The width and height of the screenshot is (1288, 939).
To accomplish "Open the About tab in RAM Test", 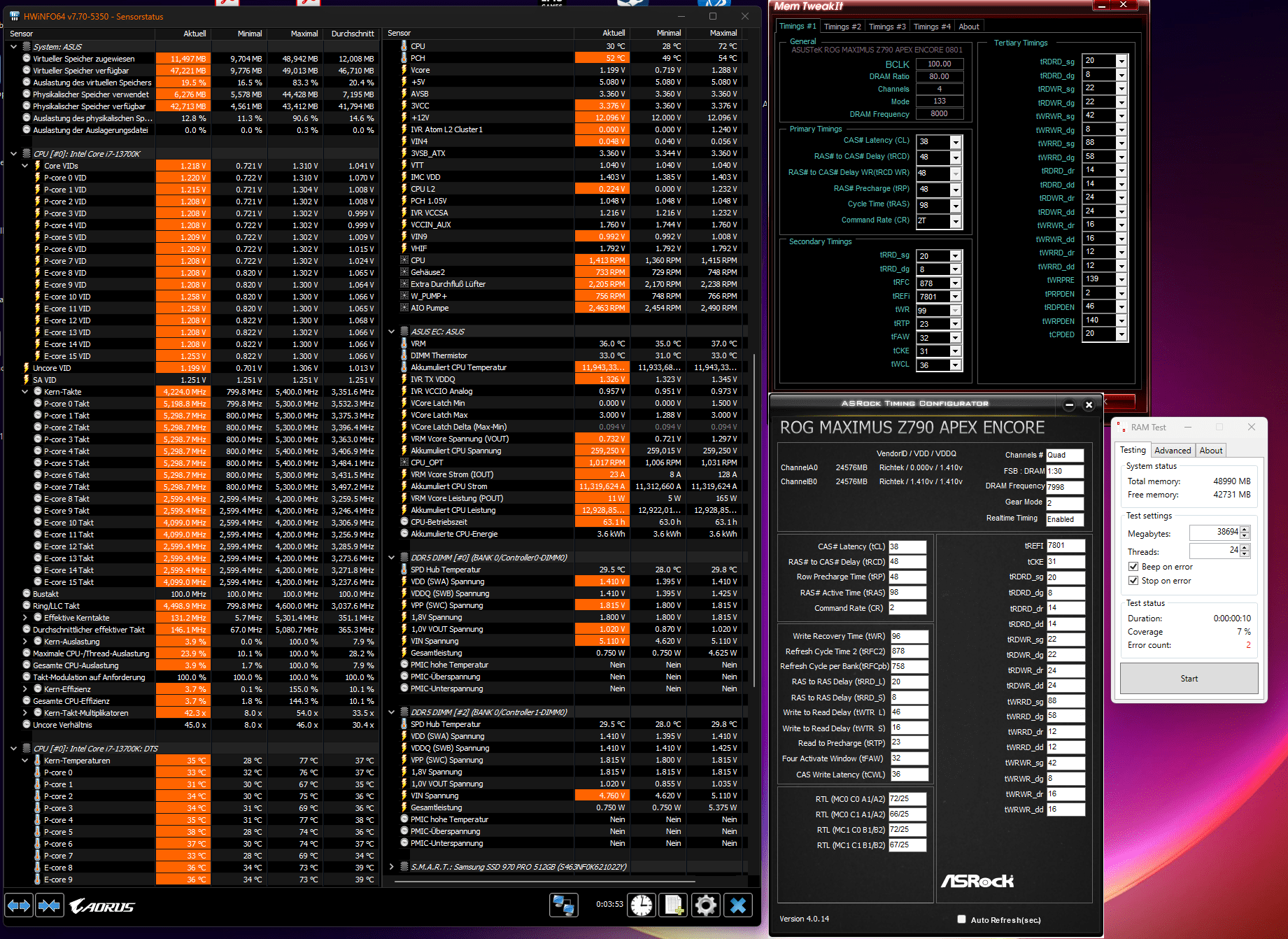I will click(x=1211, y=451).
